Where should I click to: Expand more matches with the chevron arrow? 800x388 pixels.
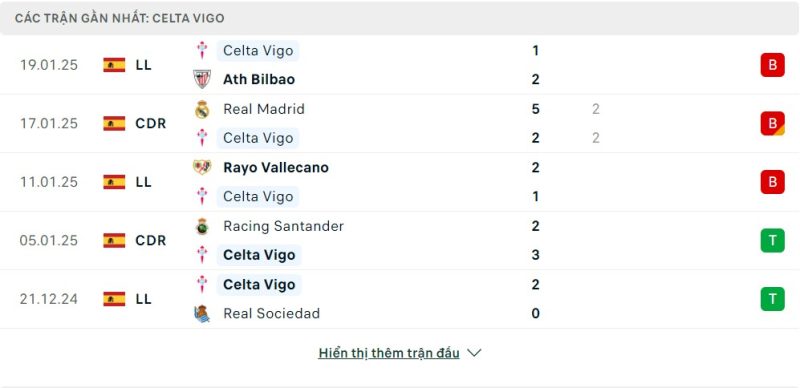click(474, 353)
